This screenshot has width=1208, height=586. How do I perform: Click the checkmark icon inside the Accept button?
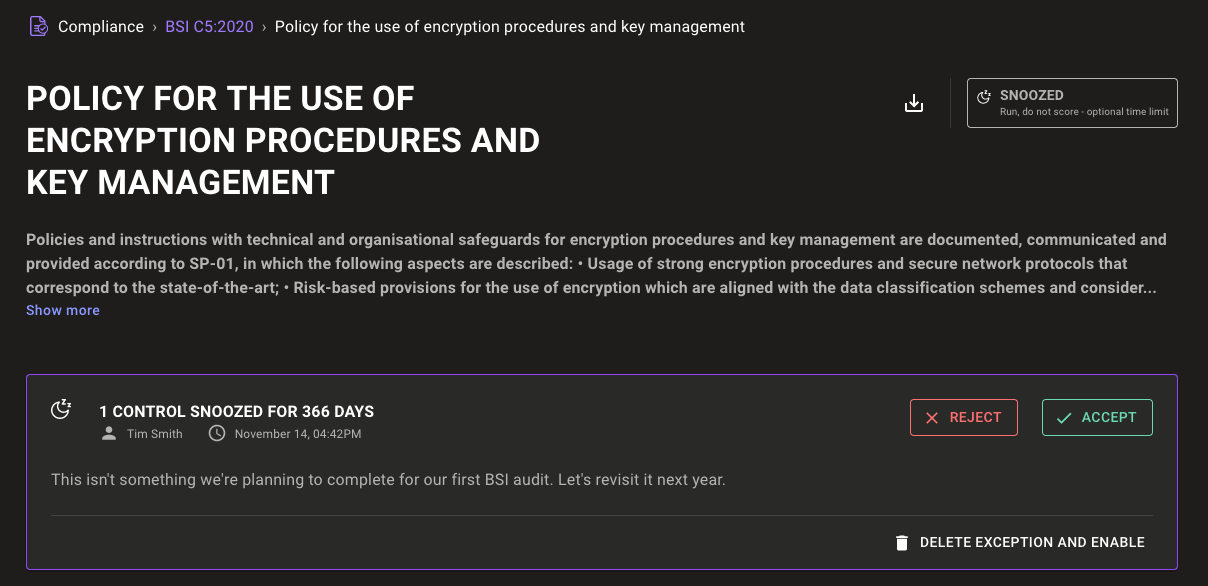coord(1064,417)
